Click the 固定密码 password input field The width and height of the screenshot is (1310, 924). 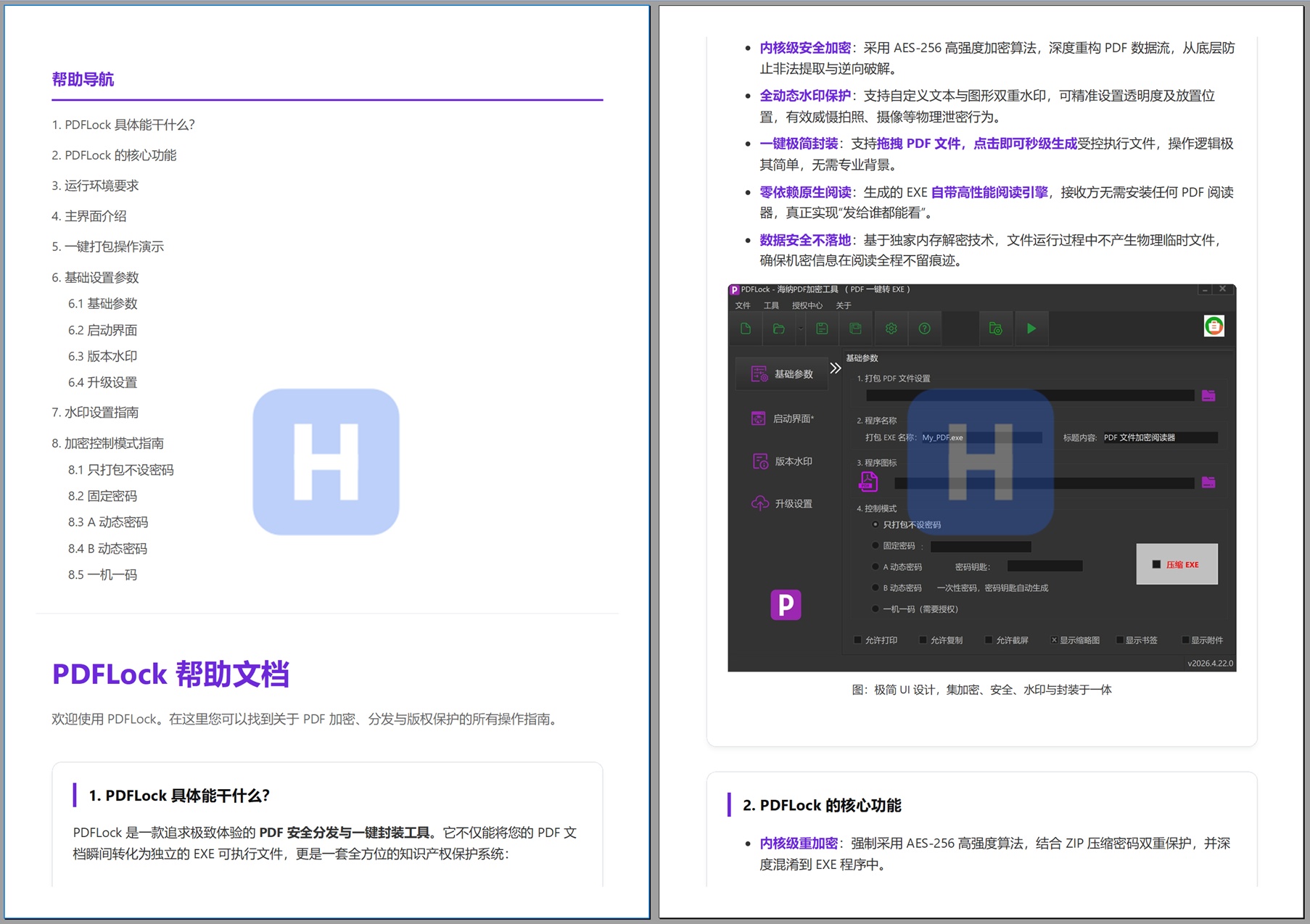click(981, 546)
